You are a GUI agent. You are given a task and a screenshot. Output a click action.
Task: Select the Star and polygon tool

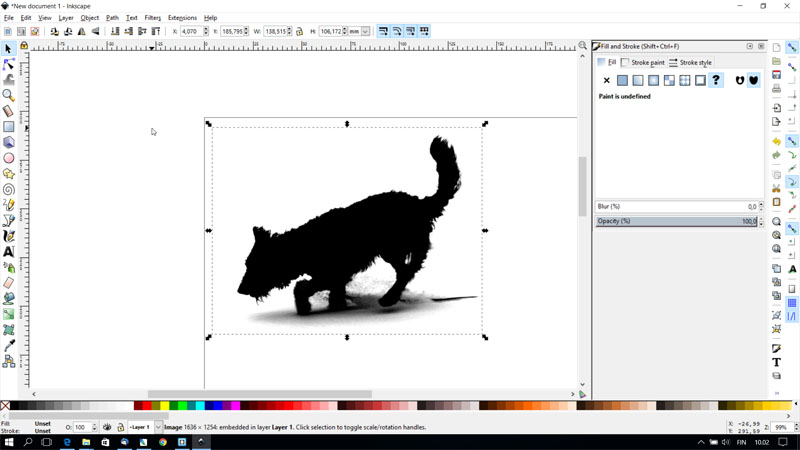[8, 173]
